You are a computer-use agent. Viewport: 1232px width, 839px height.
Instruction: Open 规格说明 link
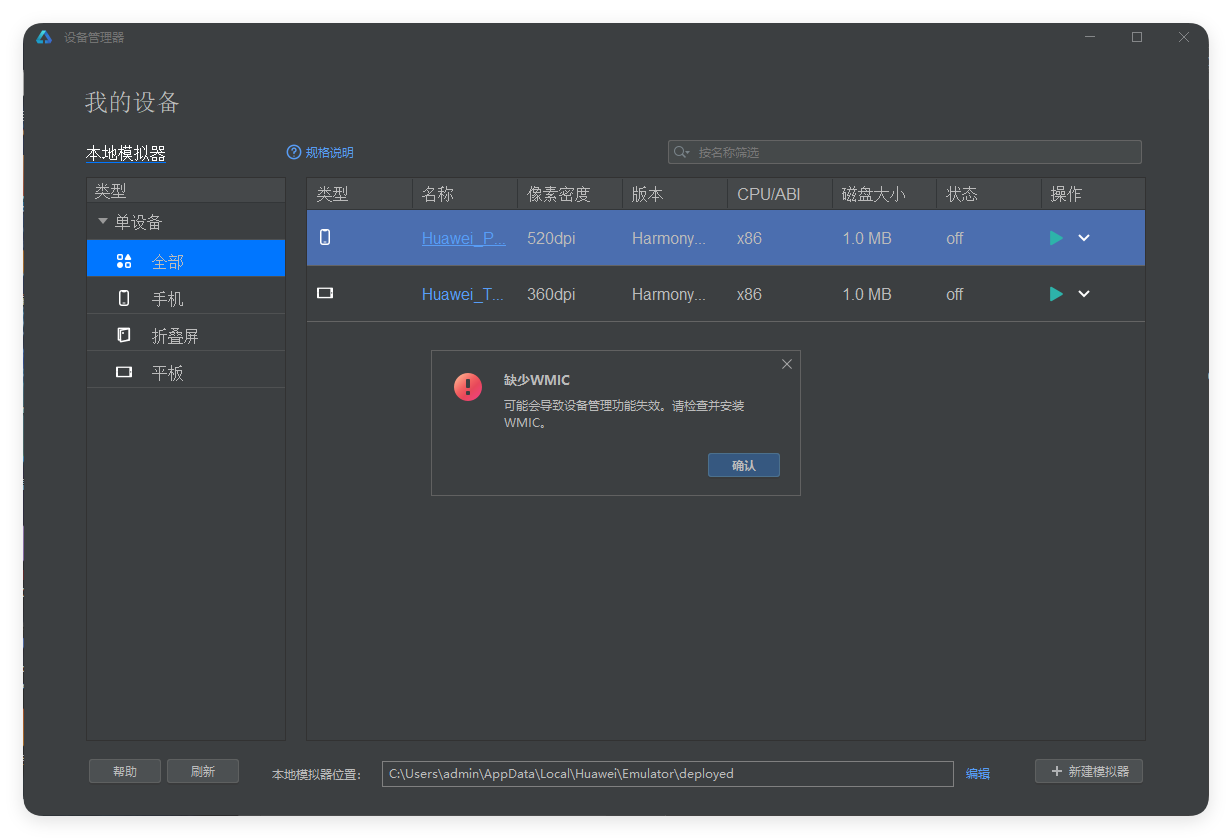pos(330,153)
